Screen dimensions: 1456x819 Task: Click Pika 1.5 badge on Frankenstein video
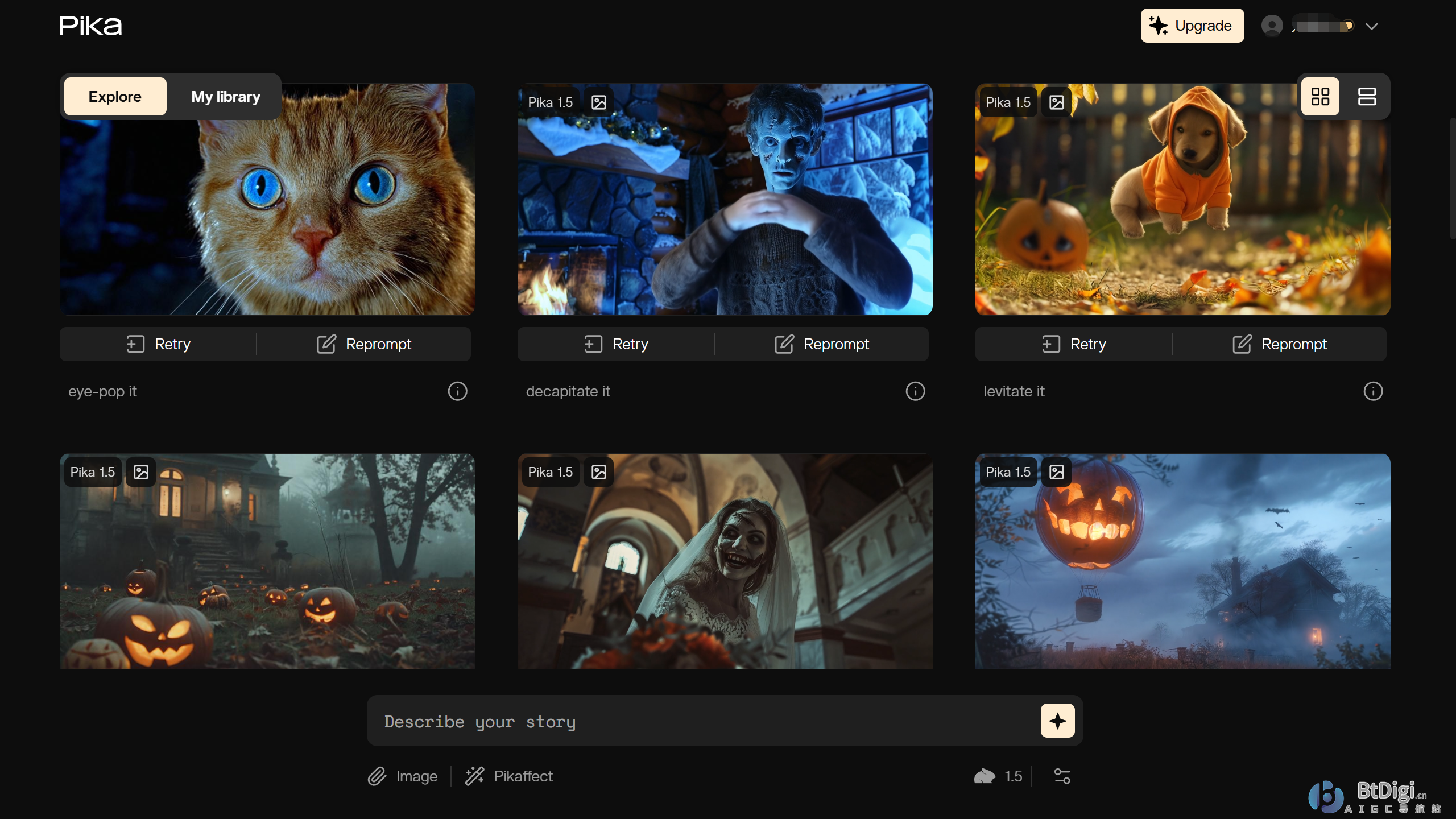[551, 102]
